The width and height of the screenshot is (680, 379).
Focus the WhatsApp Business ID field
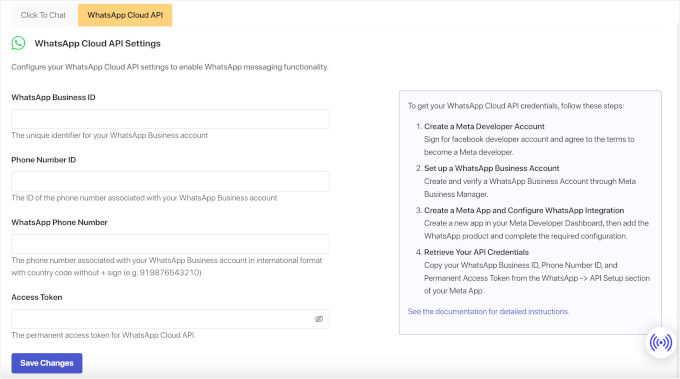point(170,119)
